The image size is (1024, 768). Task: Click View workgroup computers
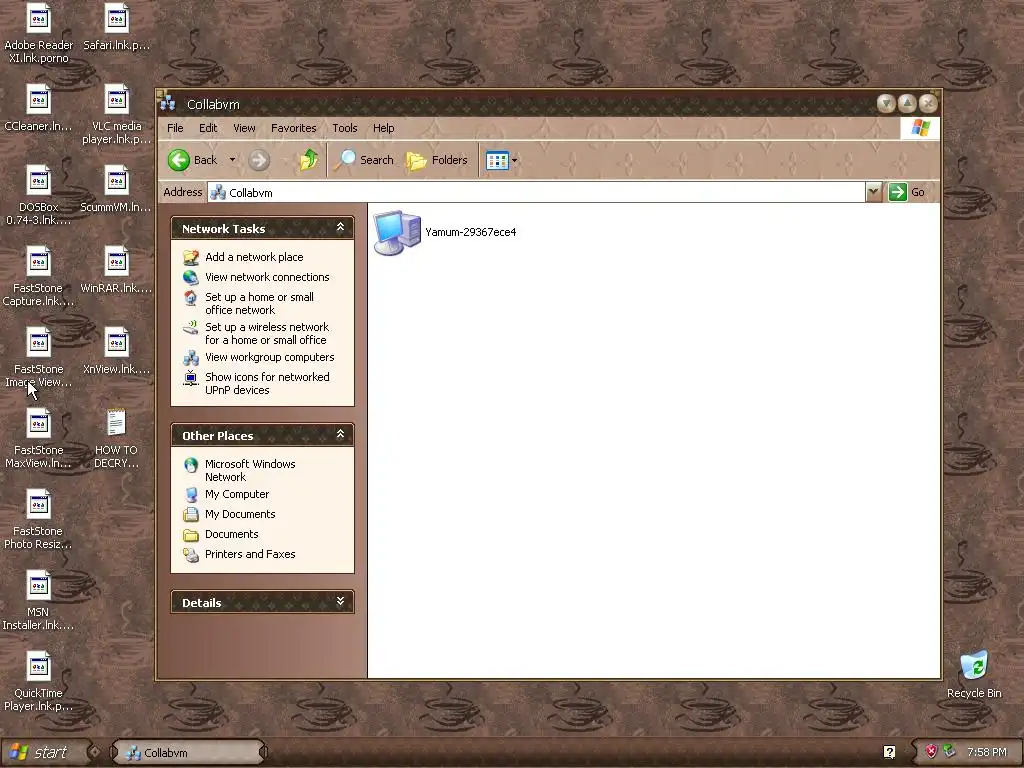coord(270,357)
